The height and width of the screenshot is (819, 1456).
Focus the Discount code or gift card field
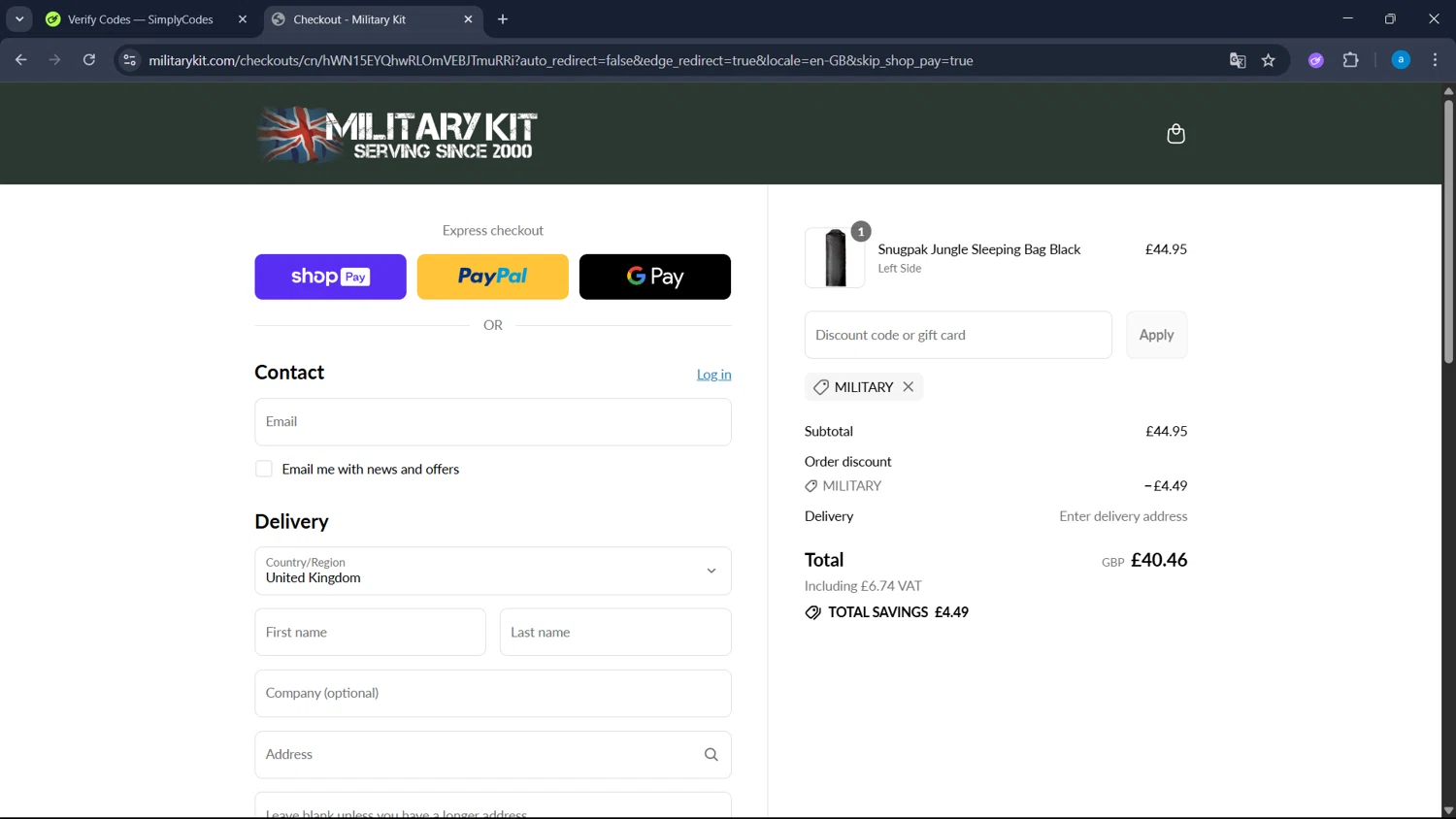point(958,335)
